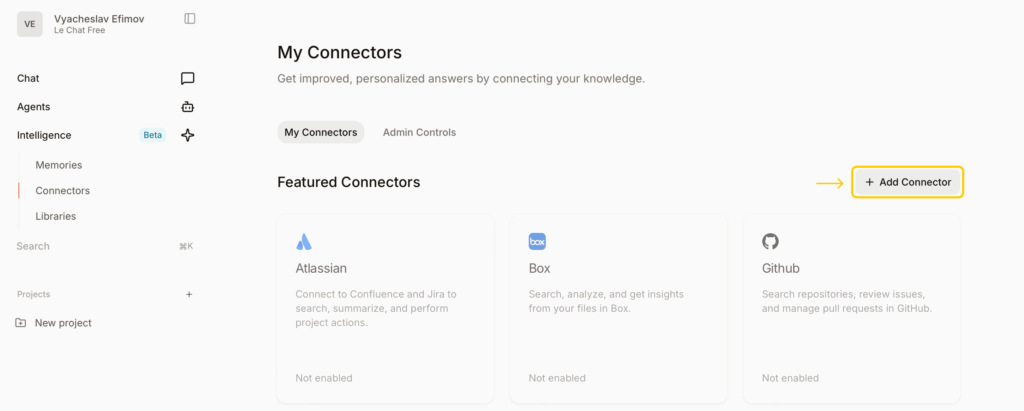Click the Box logo icon

[537, 241]
